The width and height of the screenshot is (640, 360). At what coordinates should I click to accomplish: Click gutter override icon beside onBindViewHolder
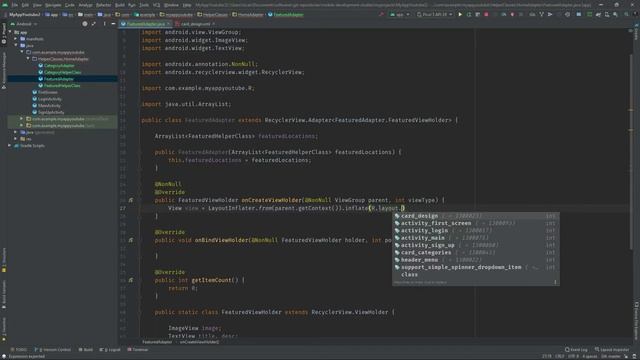[131, 240]
